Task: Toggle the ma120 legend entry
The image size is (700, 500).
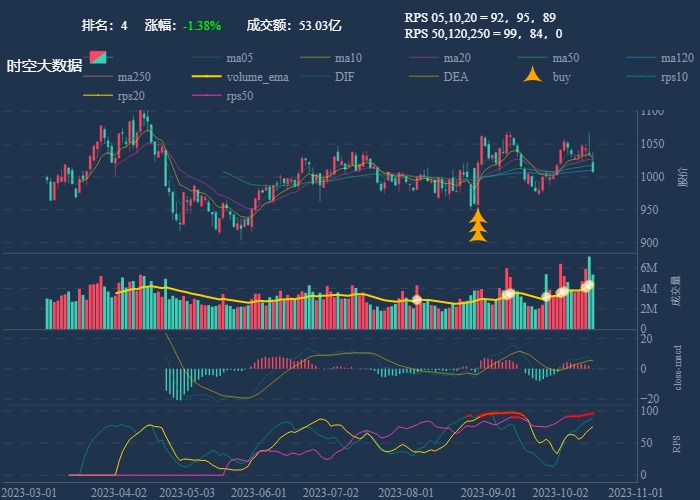Action: pyautogui.click(x=660, y=58)
